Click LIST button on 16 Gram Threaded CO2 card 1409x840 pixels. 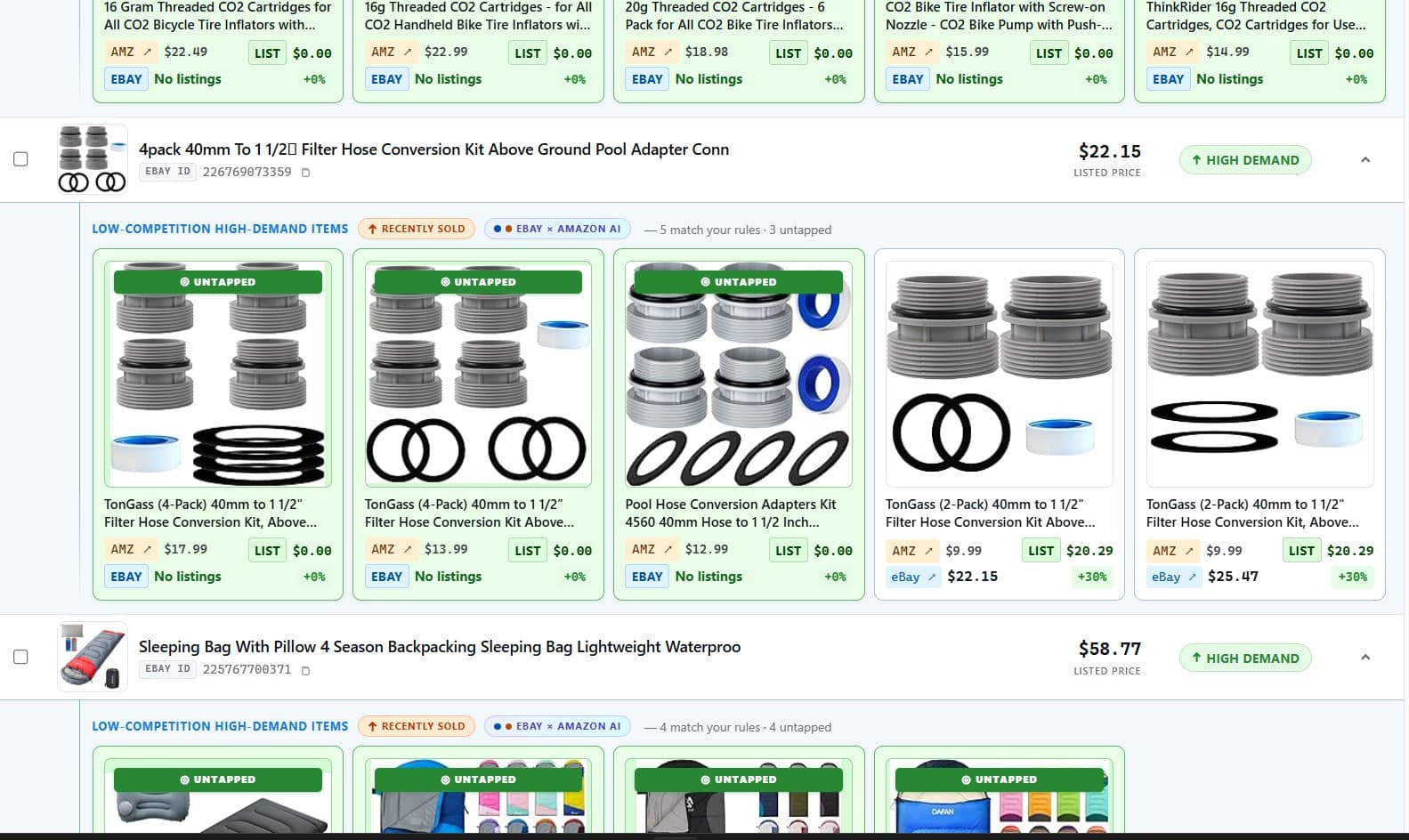point(267,53)
